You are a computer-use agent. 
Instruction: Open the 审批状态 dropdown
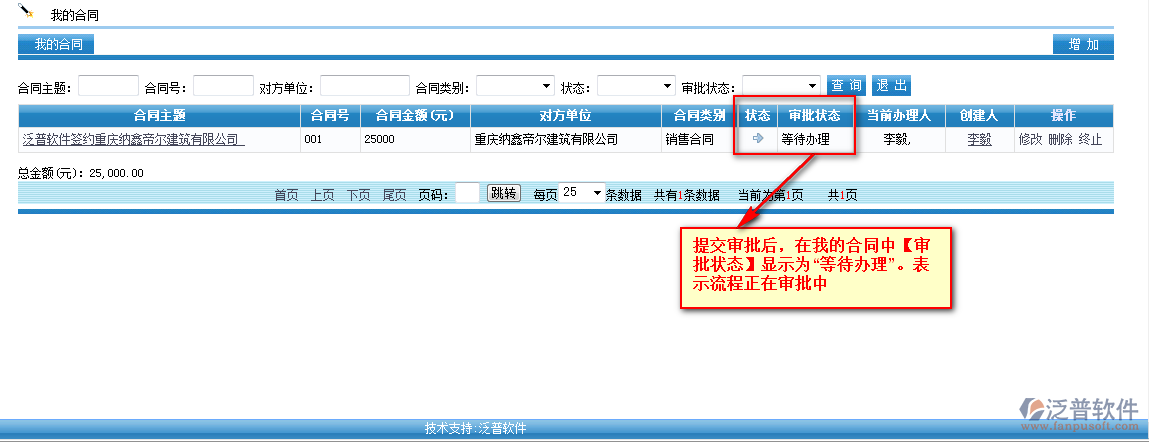click(x=781, y=86)
